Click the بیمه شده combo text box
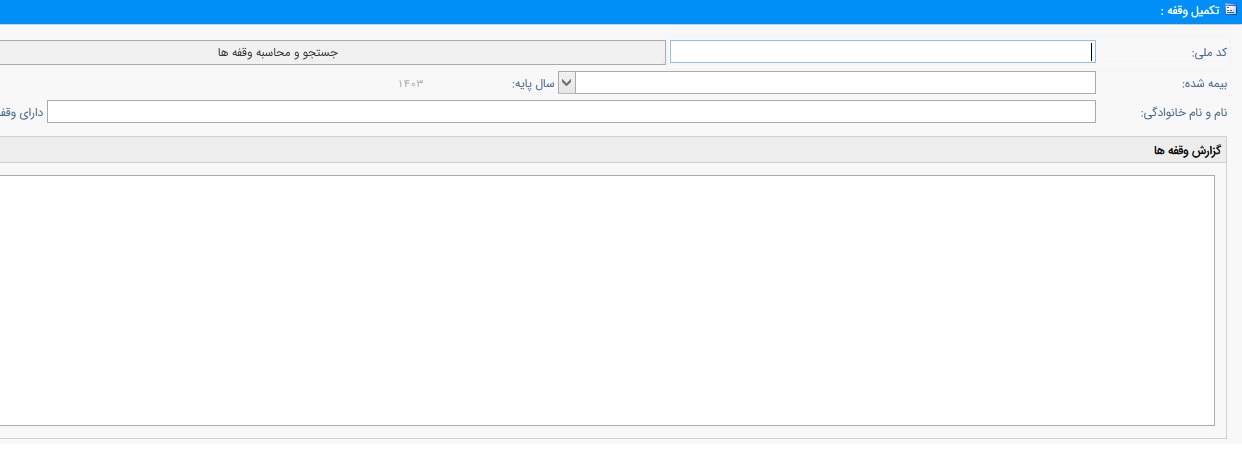1242x460 pixels. 835,83
